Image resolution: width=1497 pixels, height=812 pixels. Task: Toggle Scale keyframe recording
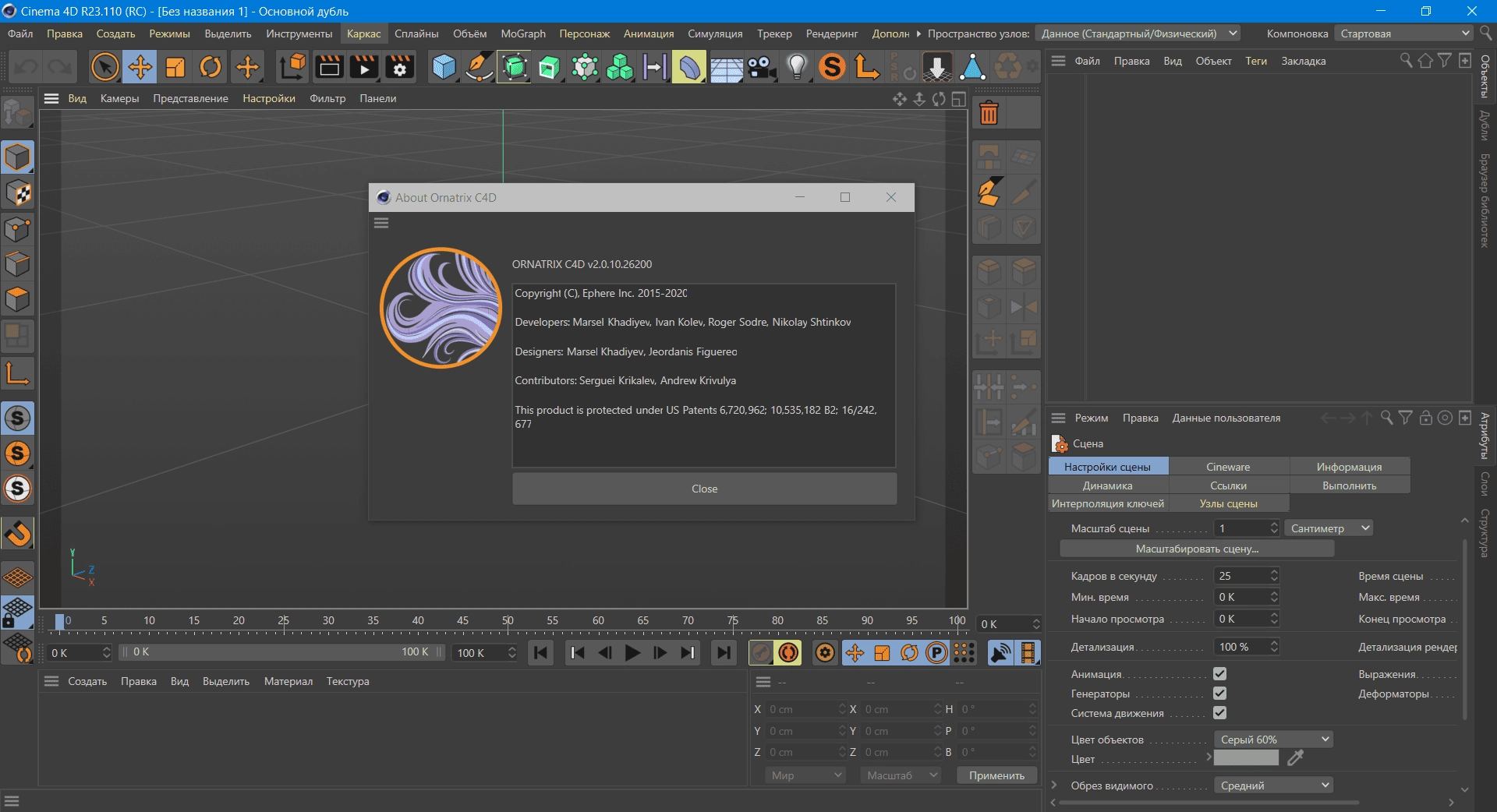pyautogui.click(x=883, y=653)
